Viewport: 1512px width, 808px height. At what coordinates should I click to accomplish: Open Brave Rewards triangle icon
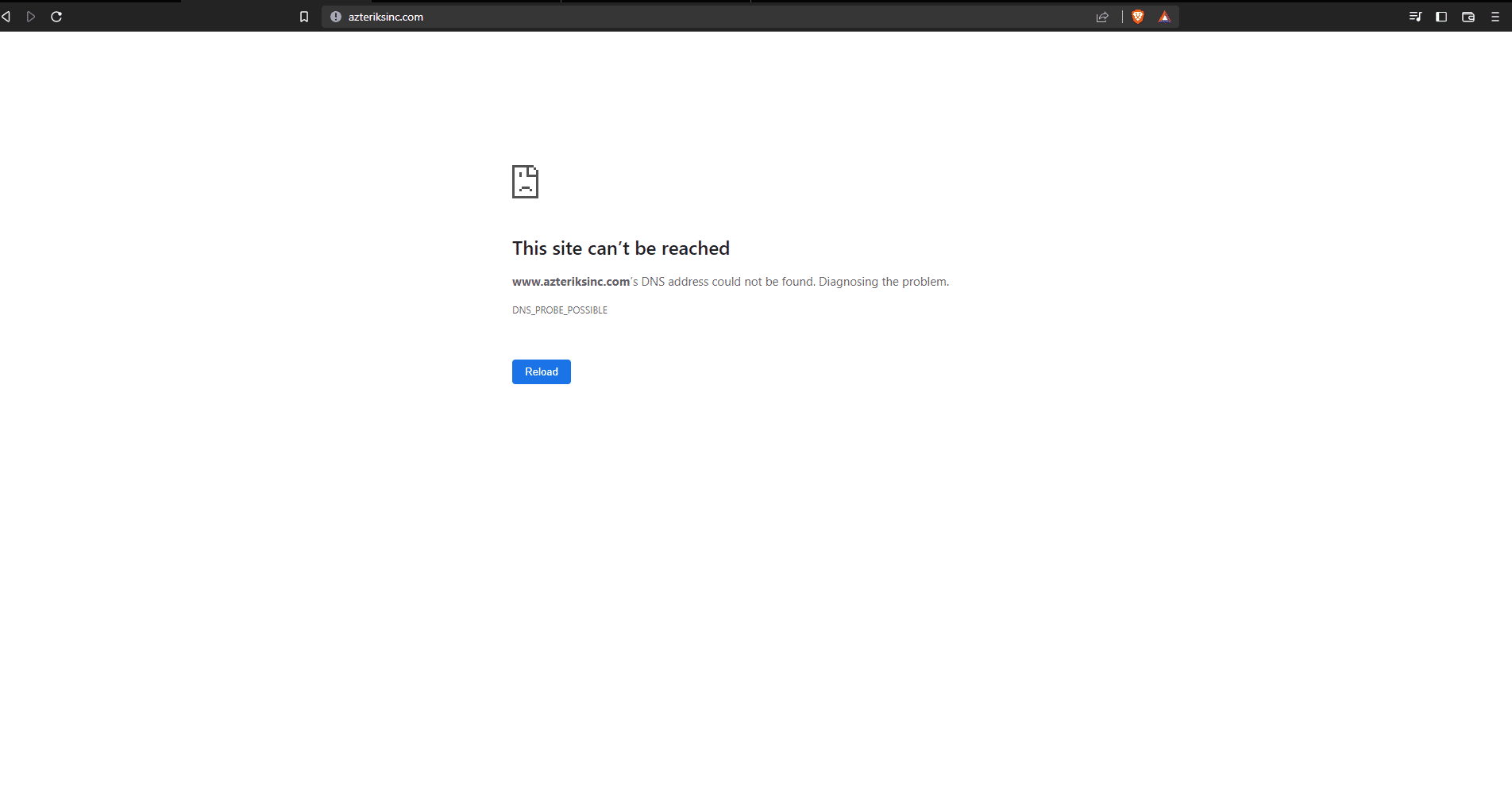point(1164,17)
